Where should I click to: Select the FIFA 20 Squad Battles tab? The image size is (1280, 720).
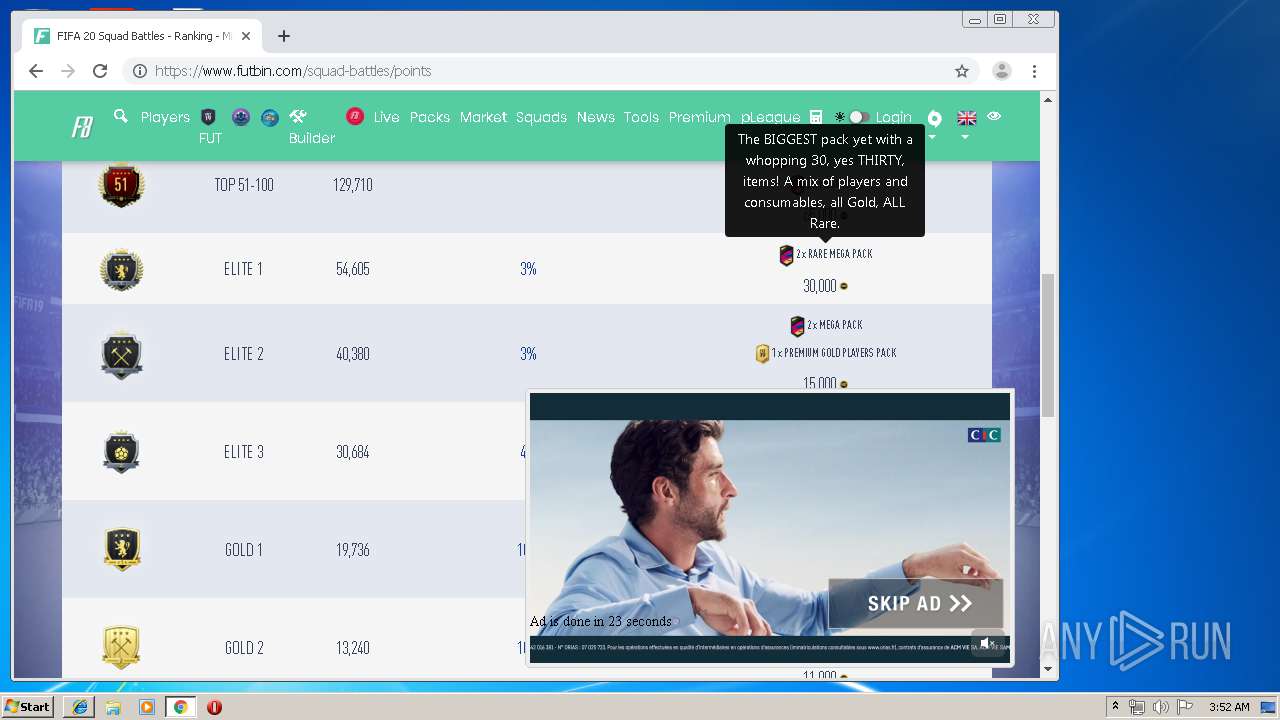pos(140,36)
